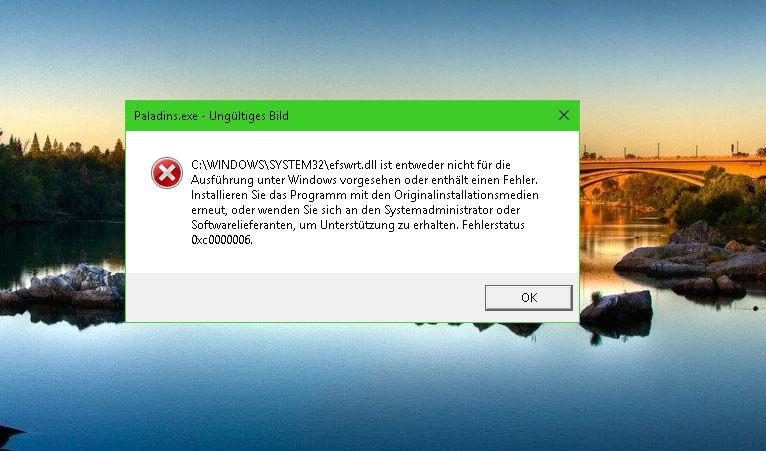Click the word "Originalinstallationsmedien" in the message
The image size is (766, 451).
pyautogui.click(x=467, y=195)
